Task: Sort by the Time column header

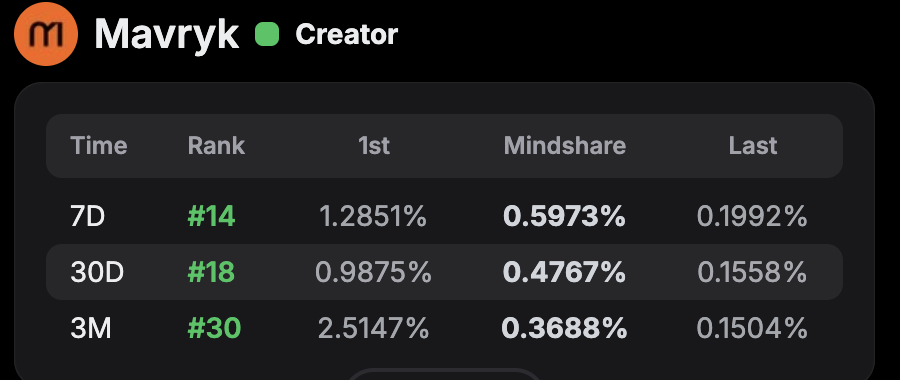Action: [x=99, y=146]
